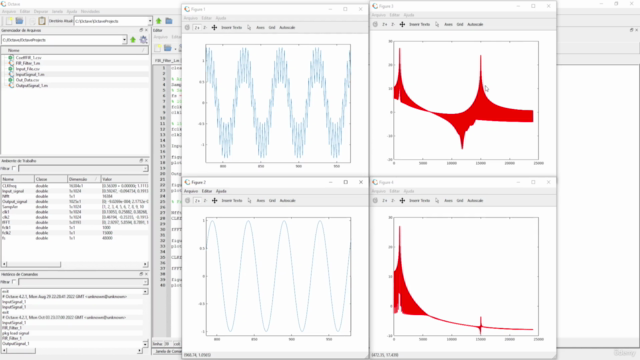Viewport: 640px width, 360px height.
Task: Activate pointer select tool in Figure 4
Action: point(437,200)
